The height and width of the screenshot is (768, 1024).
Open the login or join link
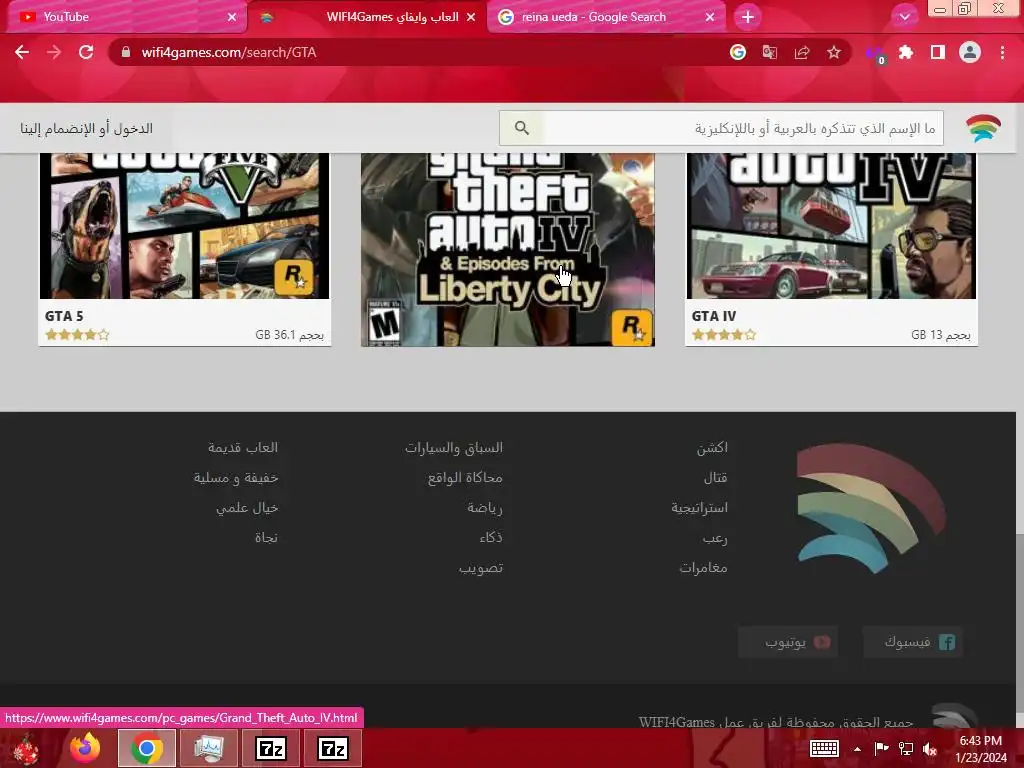[x=86, y=129]
